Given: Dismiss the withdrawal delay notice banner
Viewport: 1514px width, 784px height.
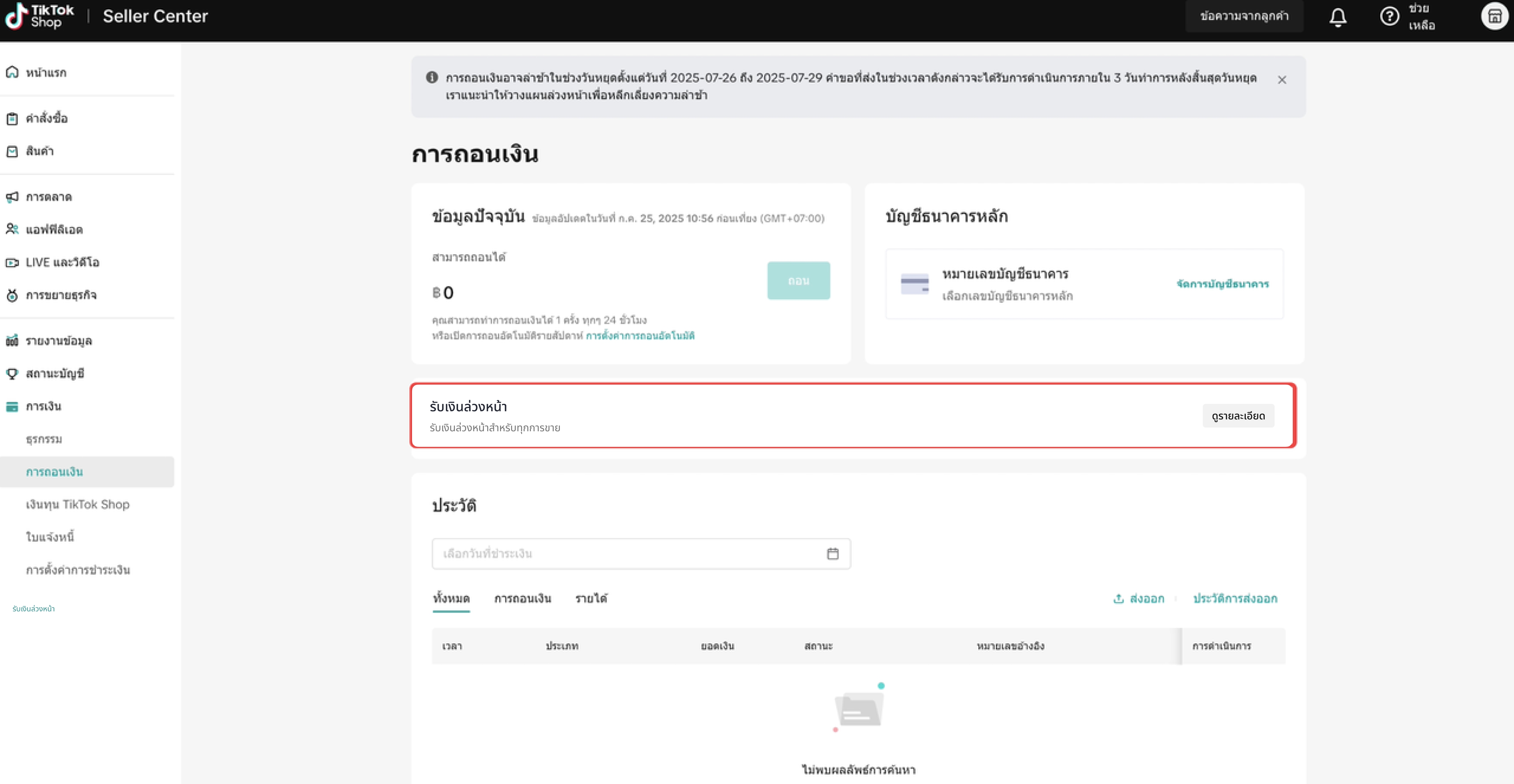Looking at the screenshot, I should click(x=1282, y=80).
